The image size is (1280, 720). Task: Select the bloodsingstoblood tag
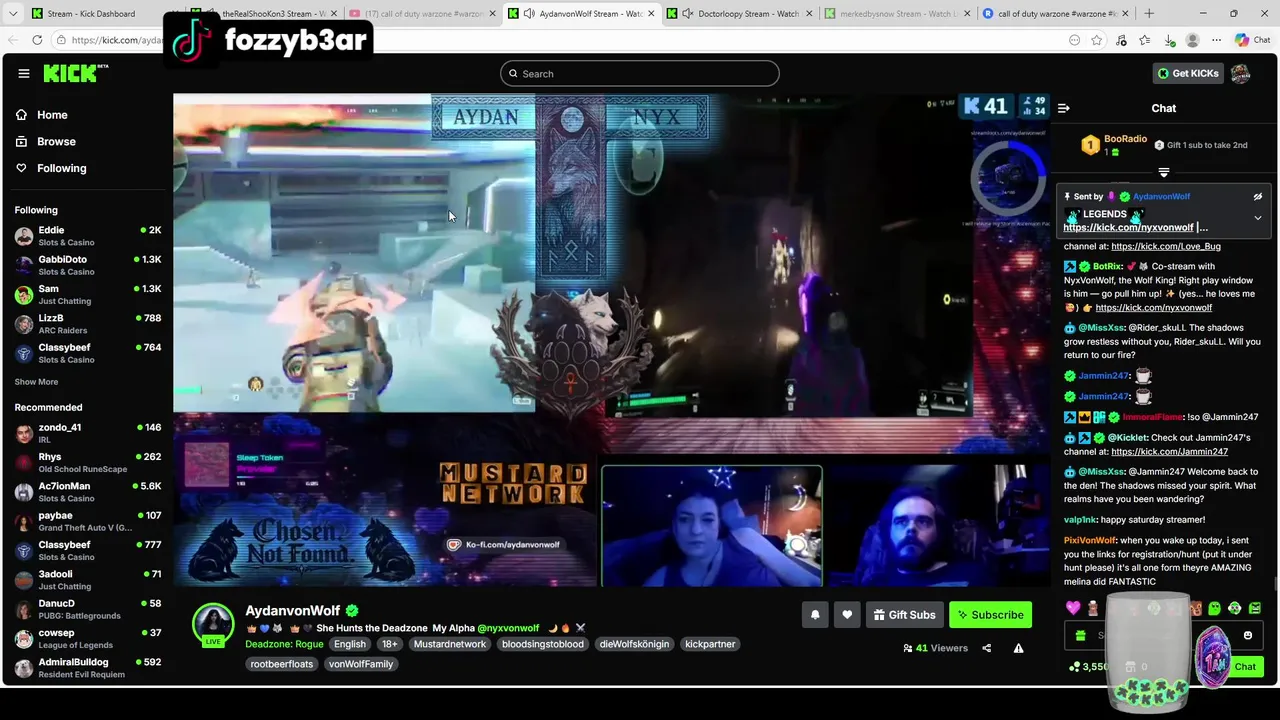[543, 644]
